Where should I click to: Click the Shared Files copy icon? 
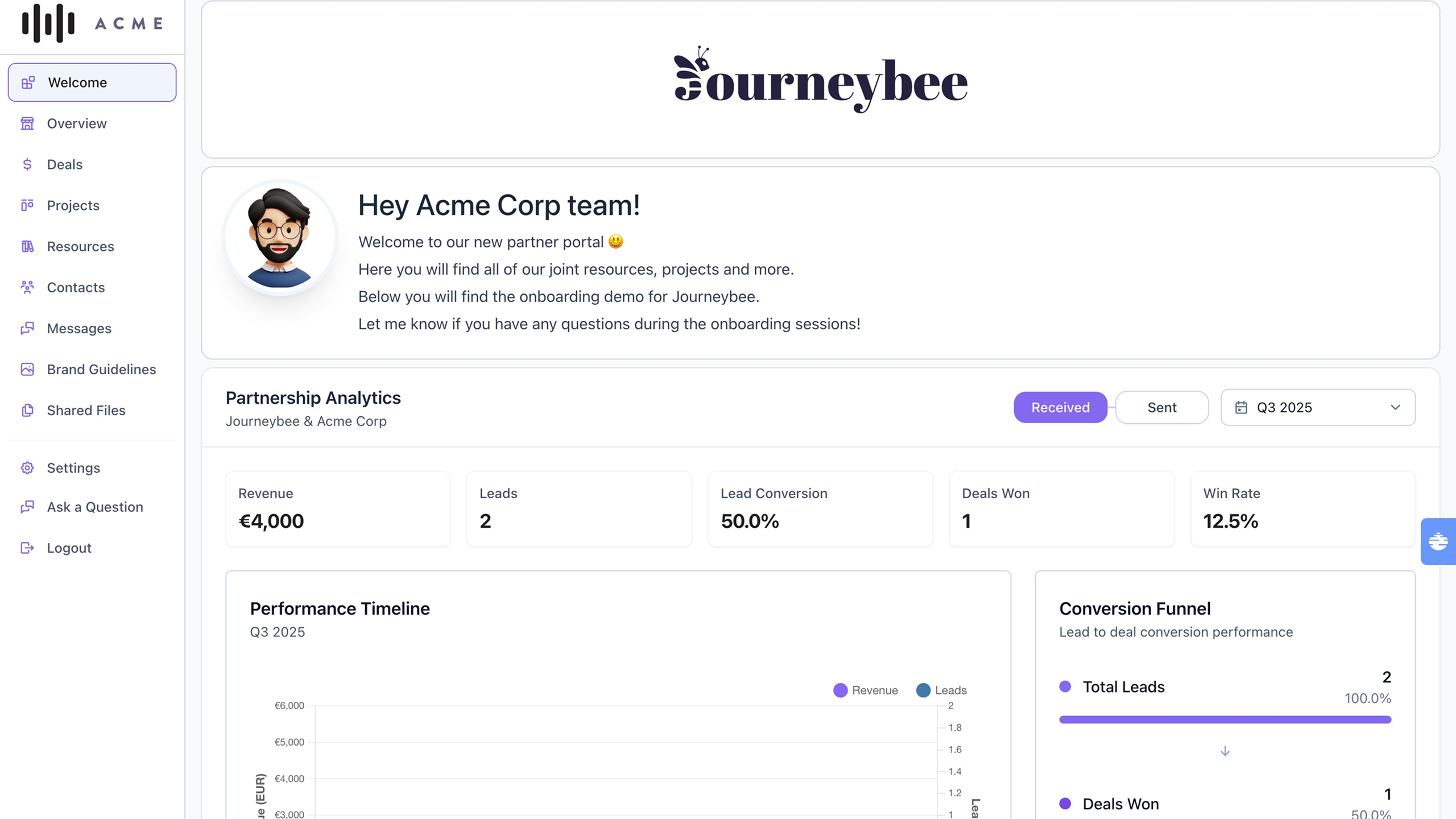[27, 410]
